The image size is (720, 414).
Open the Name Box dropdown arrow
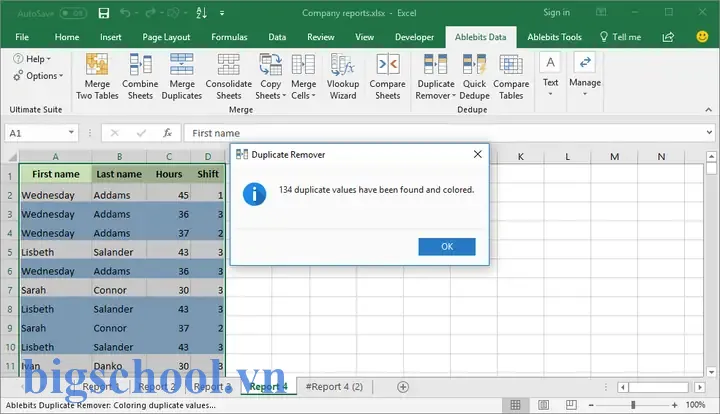[71, 133]
